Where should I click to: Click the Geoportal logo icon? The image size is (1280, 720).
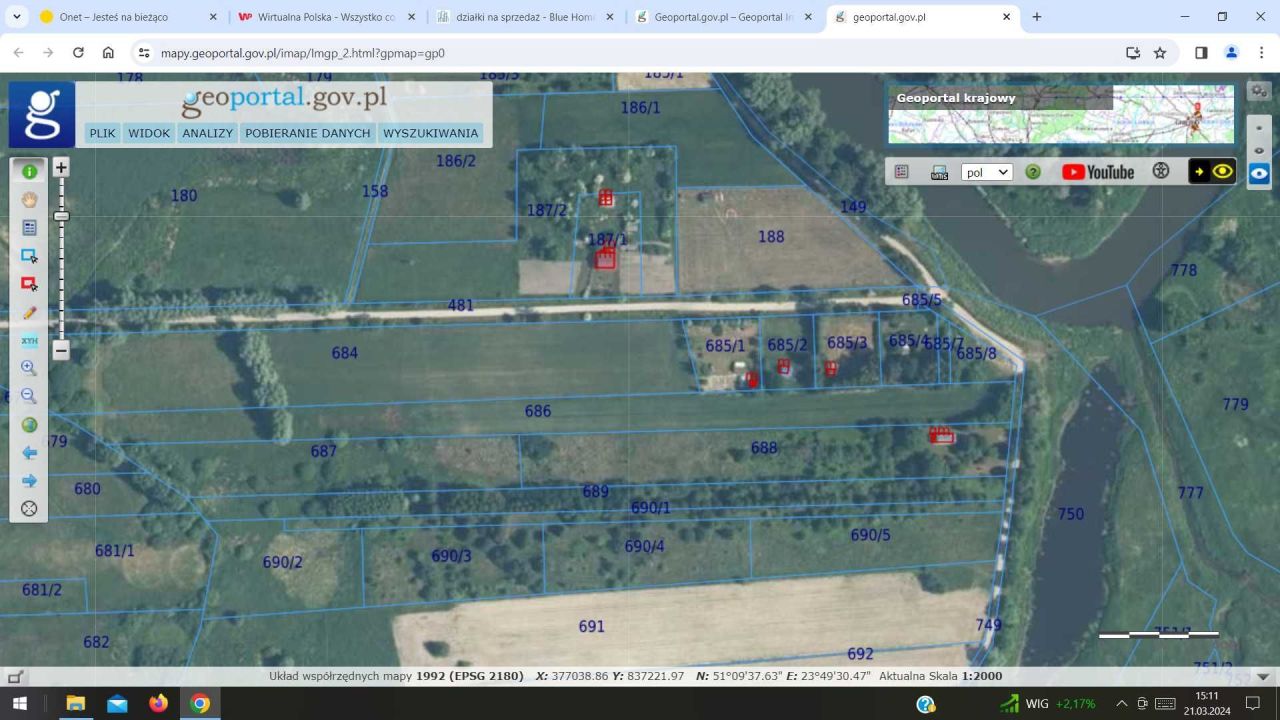[x=42, y=114]
